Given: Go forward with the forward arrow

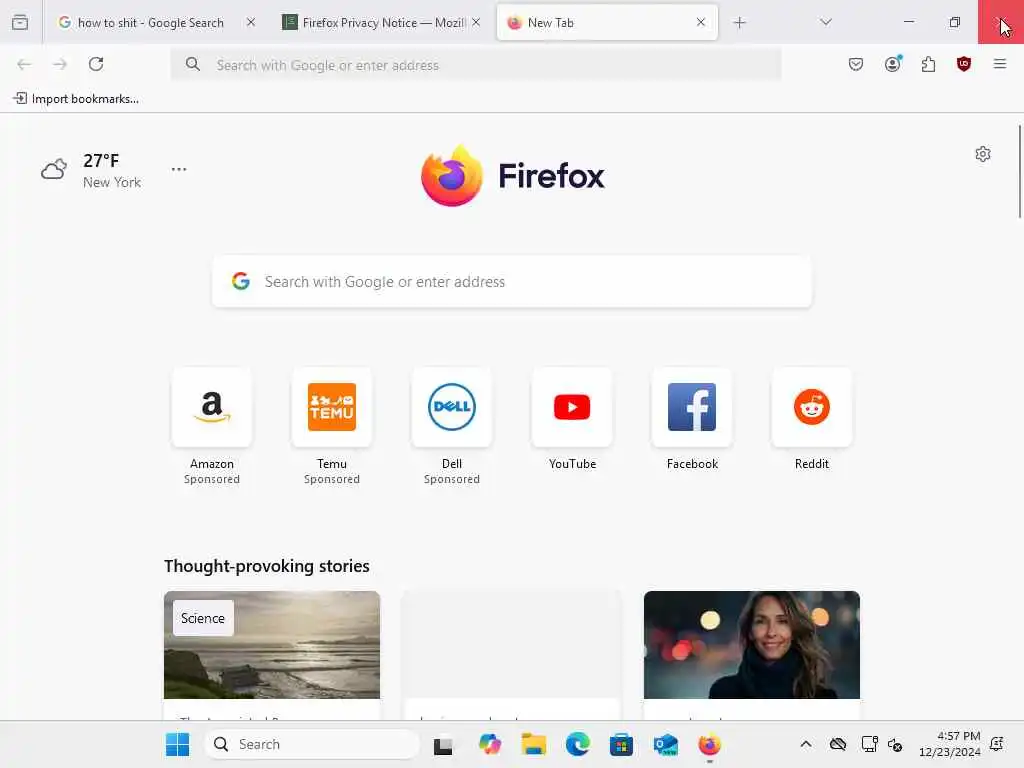Looking at the screenshot, I should 60,64.
